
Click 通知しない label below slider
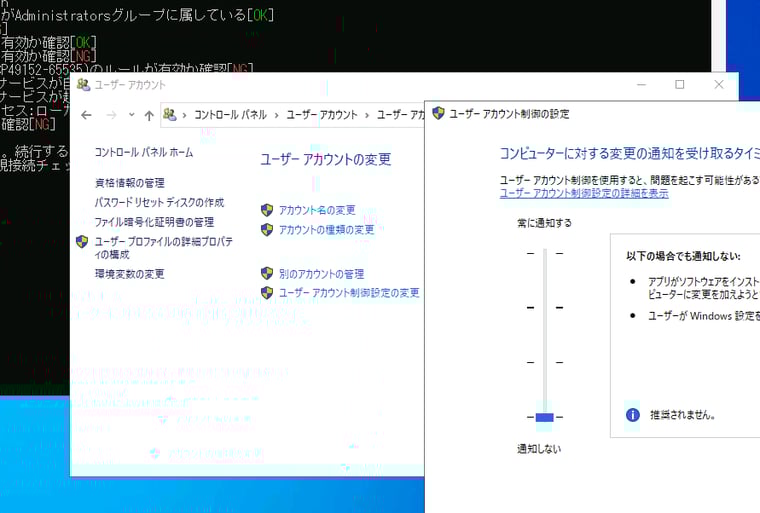click(538, 449)
